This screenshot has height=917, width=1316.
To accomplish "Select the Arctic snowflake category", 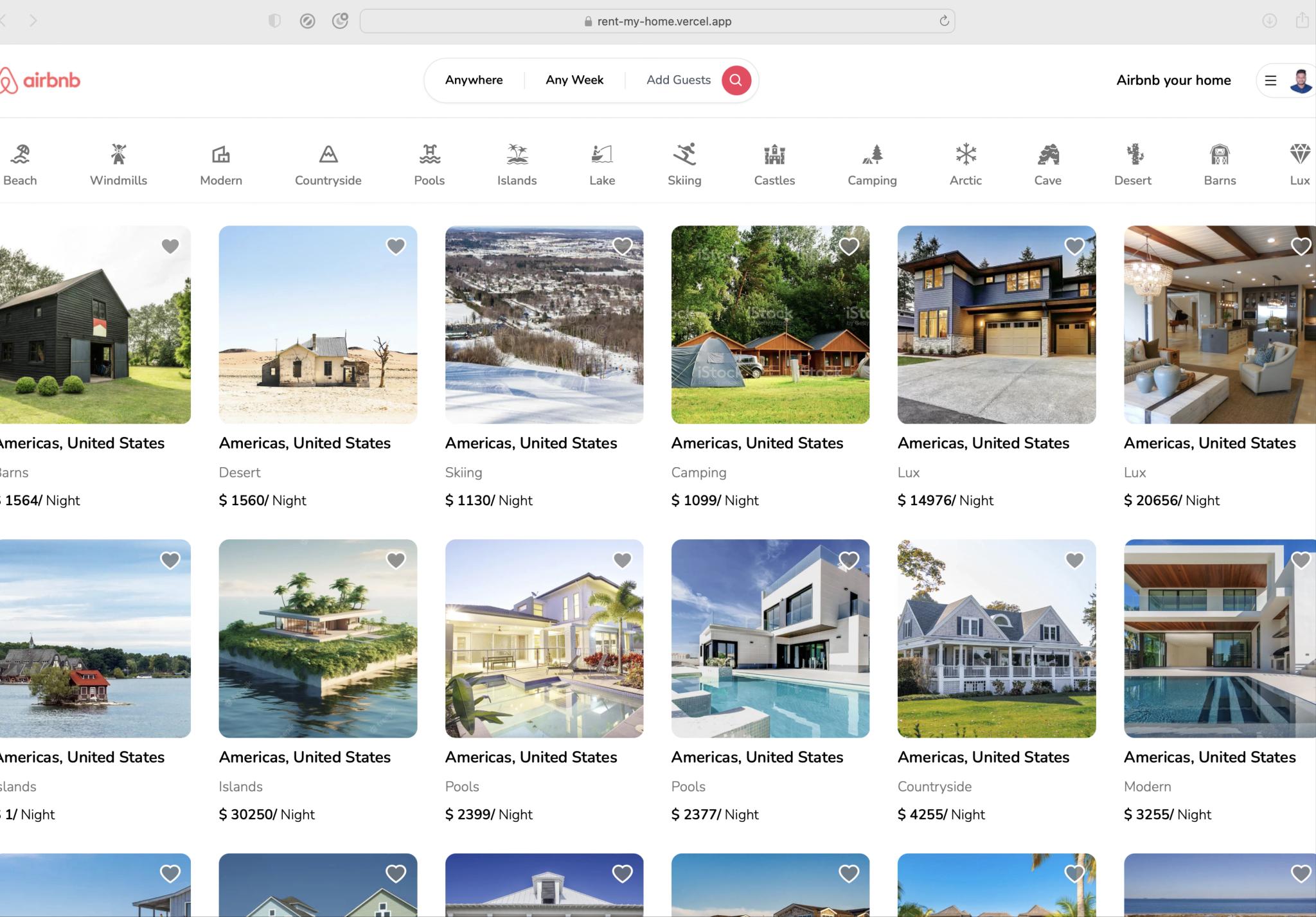I will [x=965, y=155].
